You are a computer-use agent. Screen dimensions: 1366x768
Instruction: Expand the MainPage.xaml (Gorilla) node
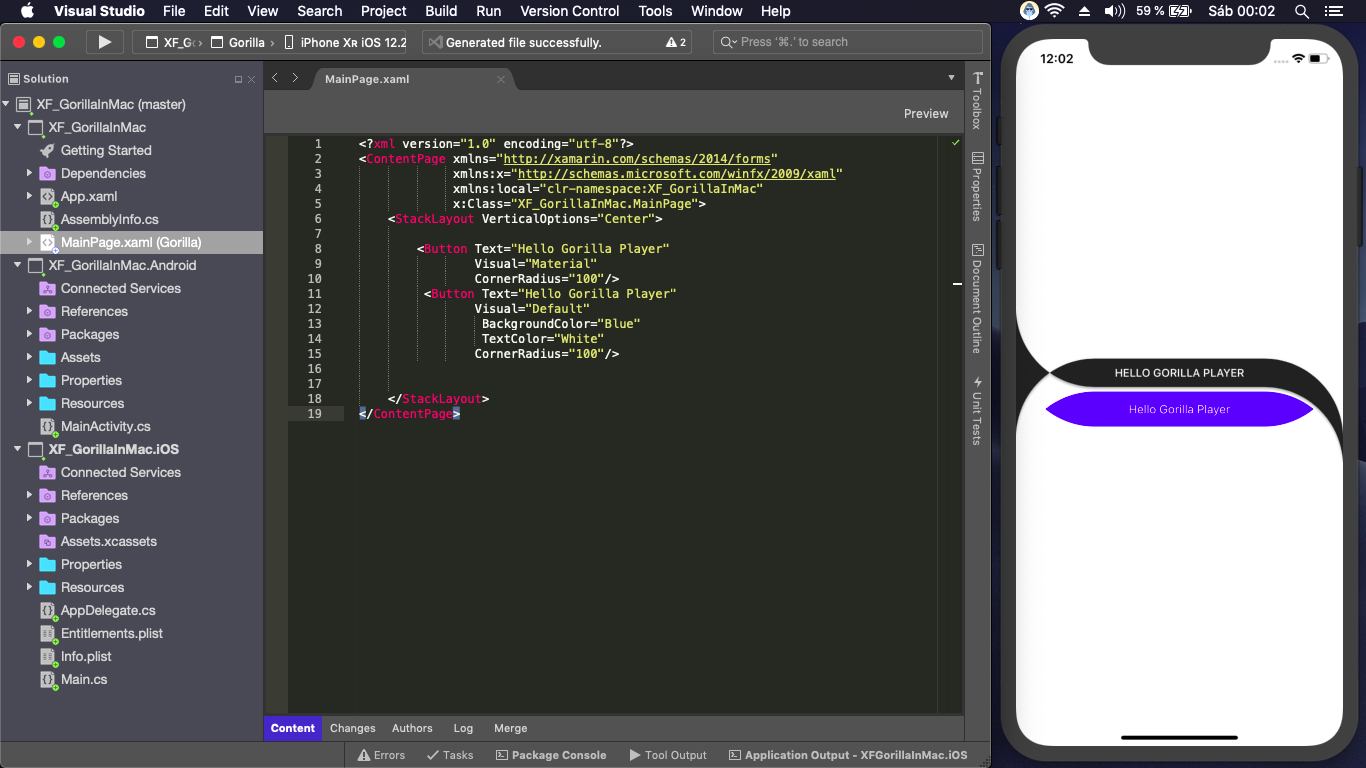coord(30,242)
